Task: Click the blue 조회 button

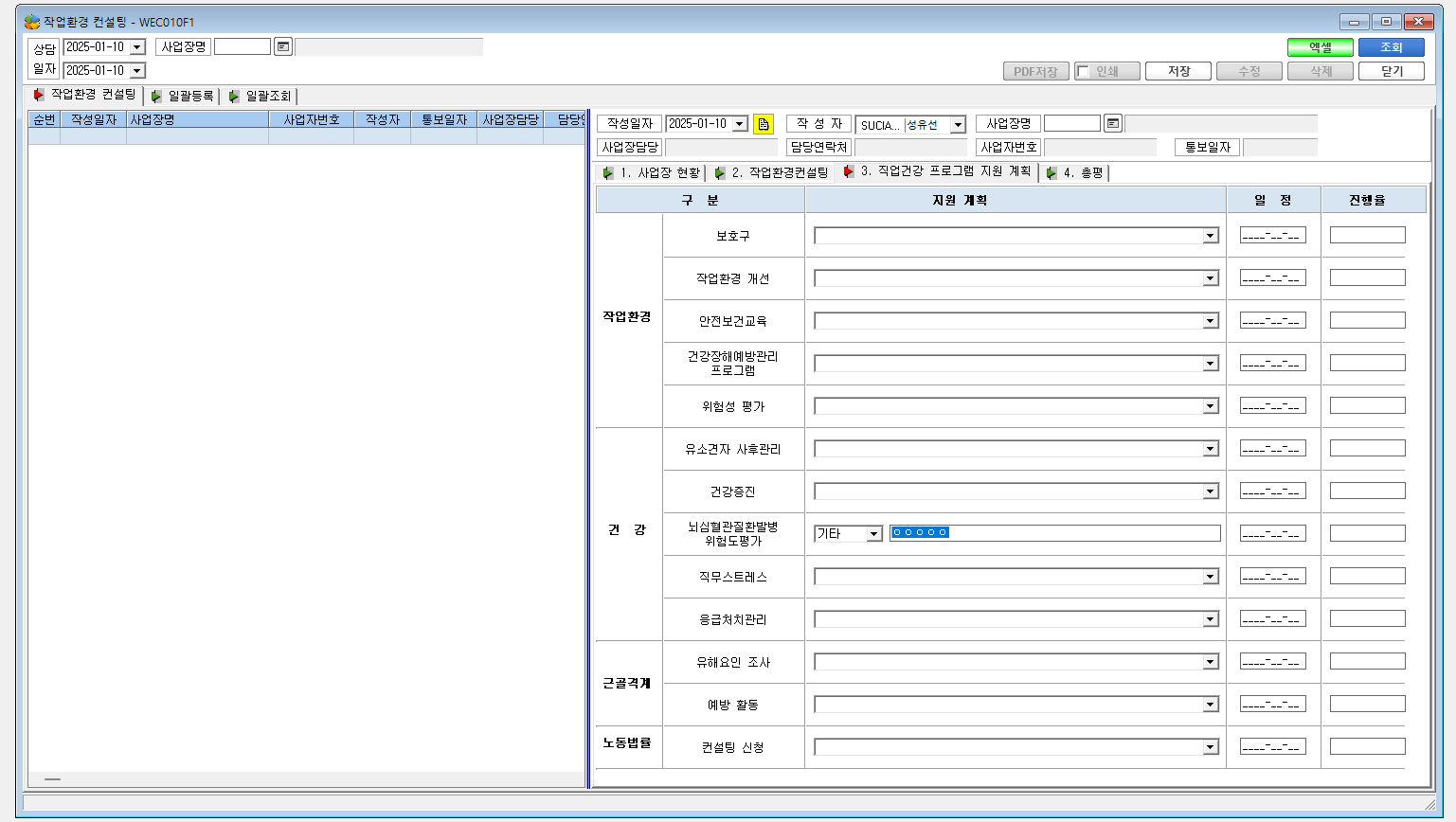Action: 1391,47
